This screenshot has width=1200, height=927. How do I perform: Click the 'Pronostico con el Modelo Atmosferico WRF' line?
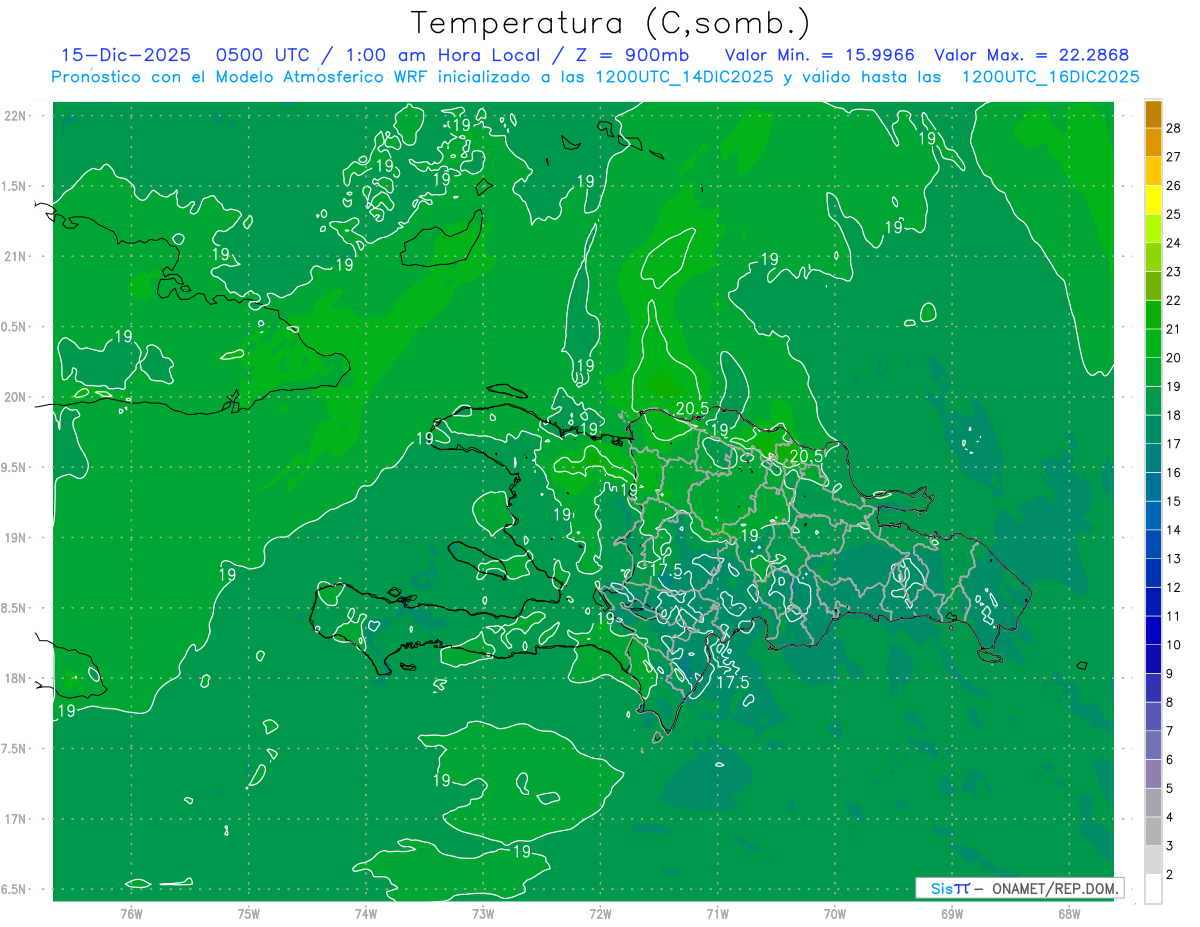point(241,77)
